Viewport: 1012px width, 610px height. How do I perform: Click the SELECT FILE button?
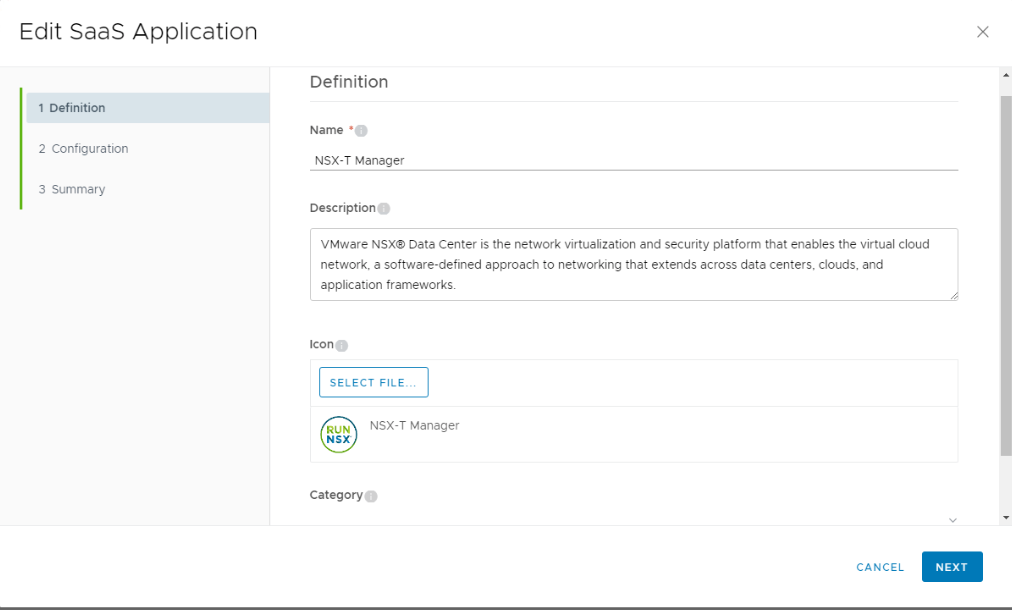tap(374, 382)
